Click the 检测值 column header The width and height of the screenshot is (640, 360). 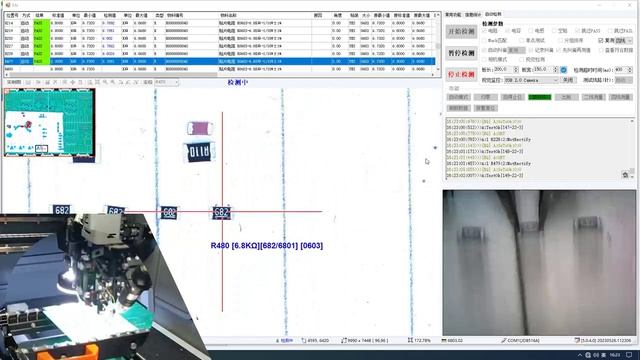point(111,15)
